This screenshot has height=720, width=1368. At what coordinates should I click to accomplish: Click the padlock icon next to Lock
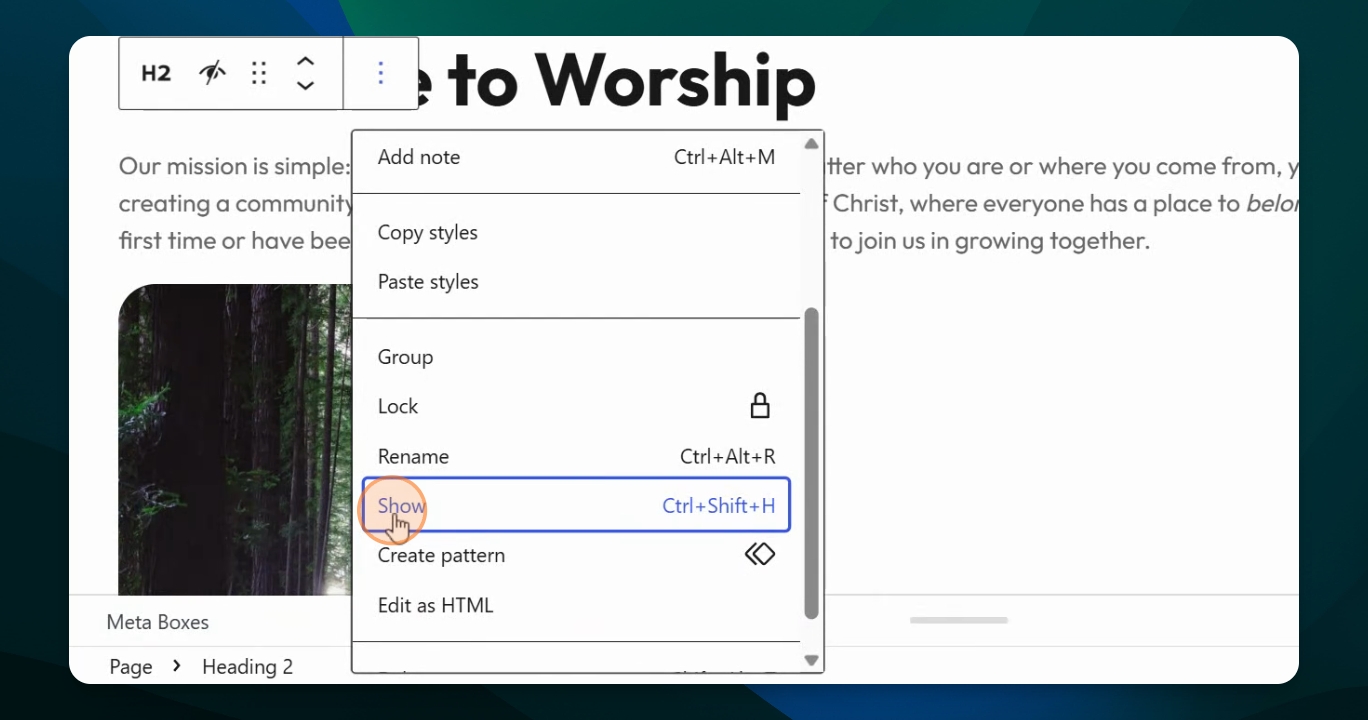760,405
